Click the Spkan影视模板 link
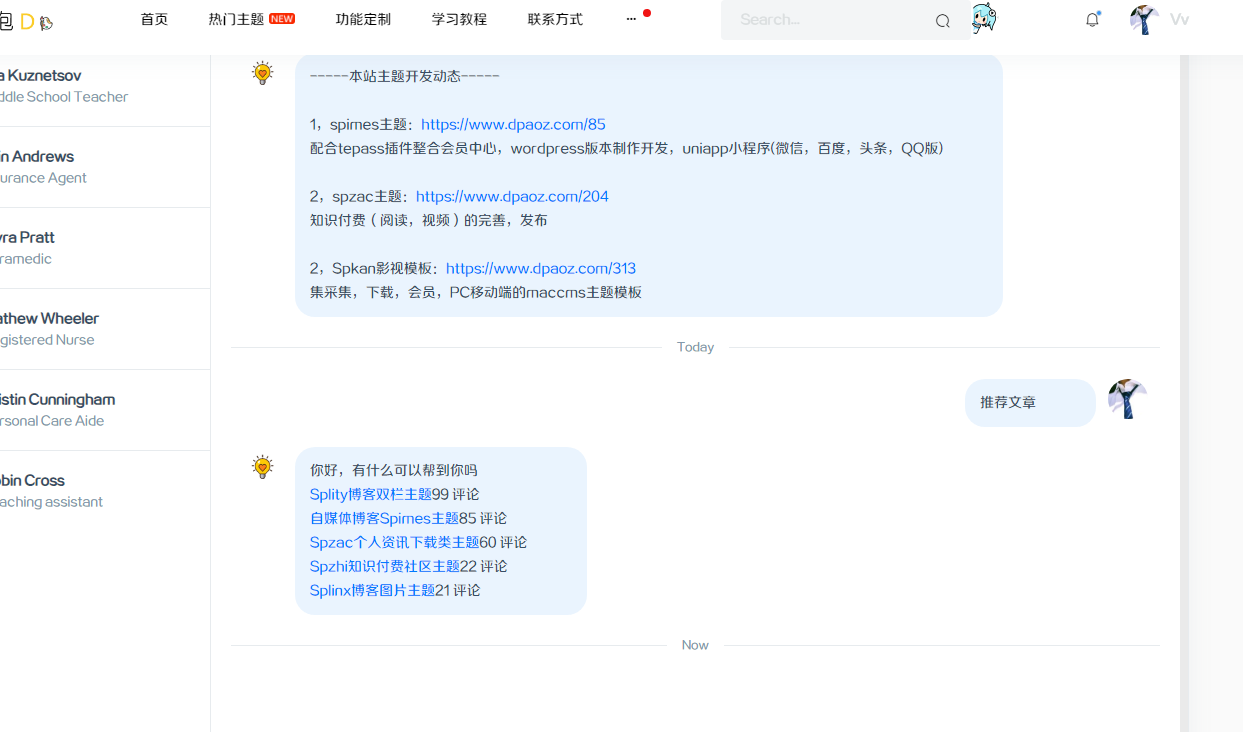This screenshot has width=1243, height=732. point(541,268)
